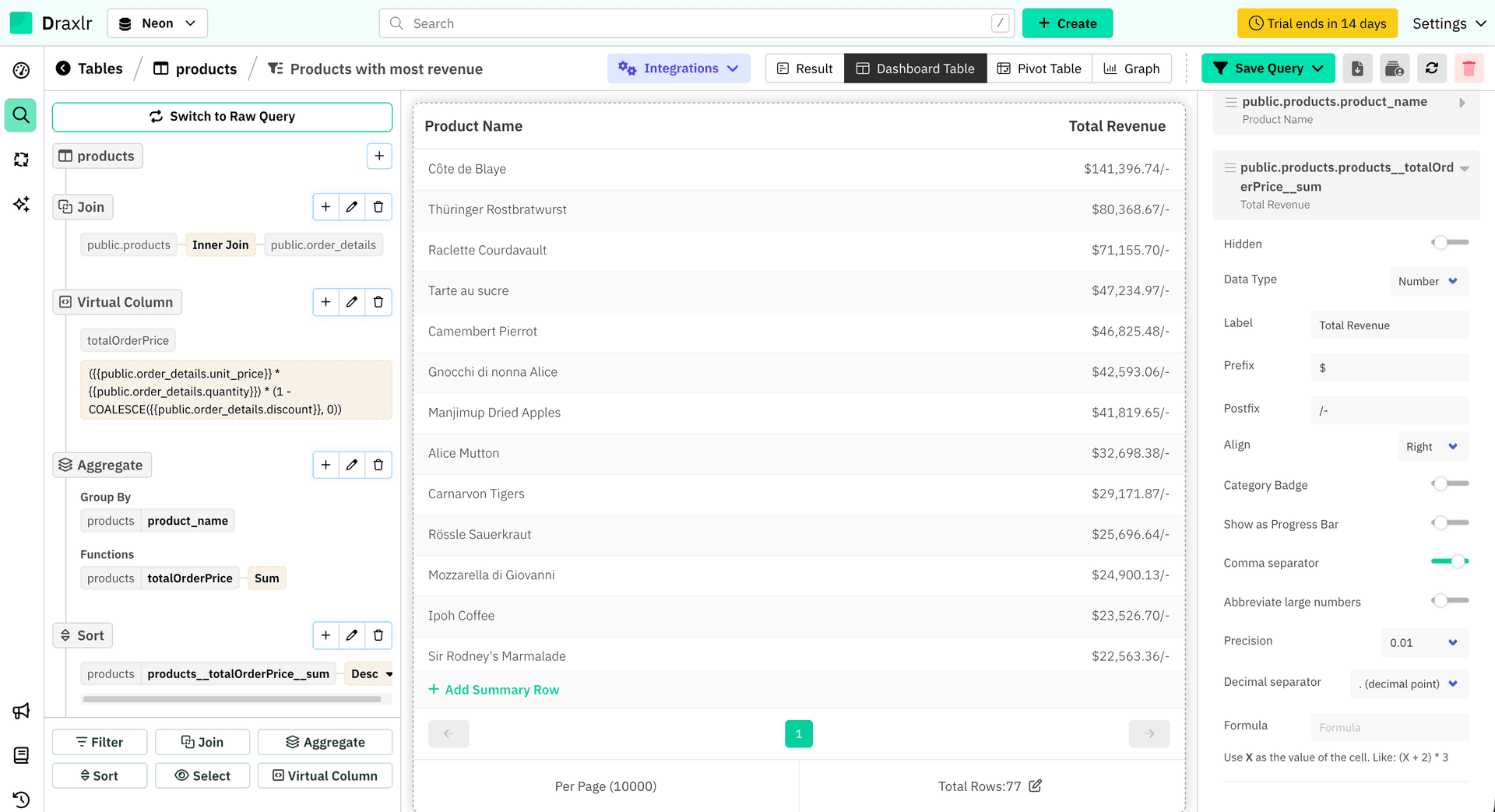
Task: Open query history via clock icon in sidebar
Action: click(21, 800)
